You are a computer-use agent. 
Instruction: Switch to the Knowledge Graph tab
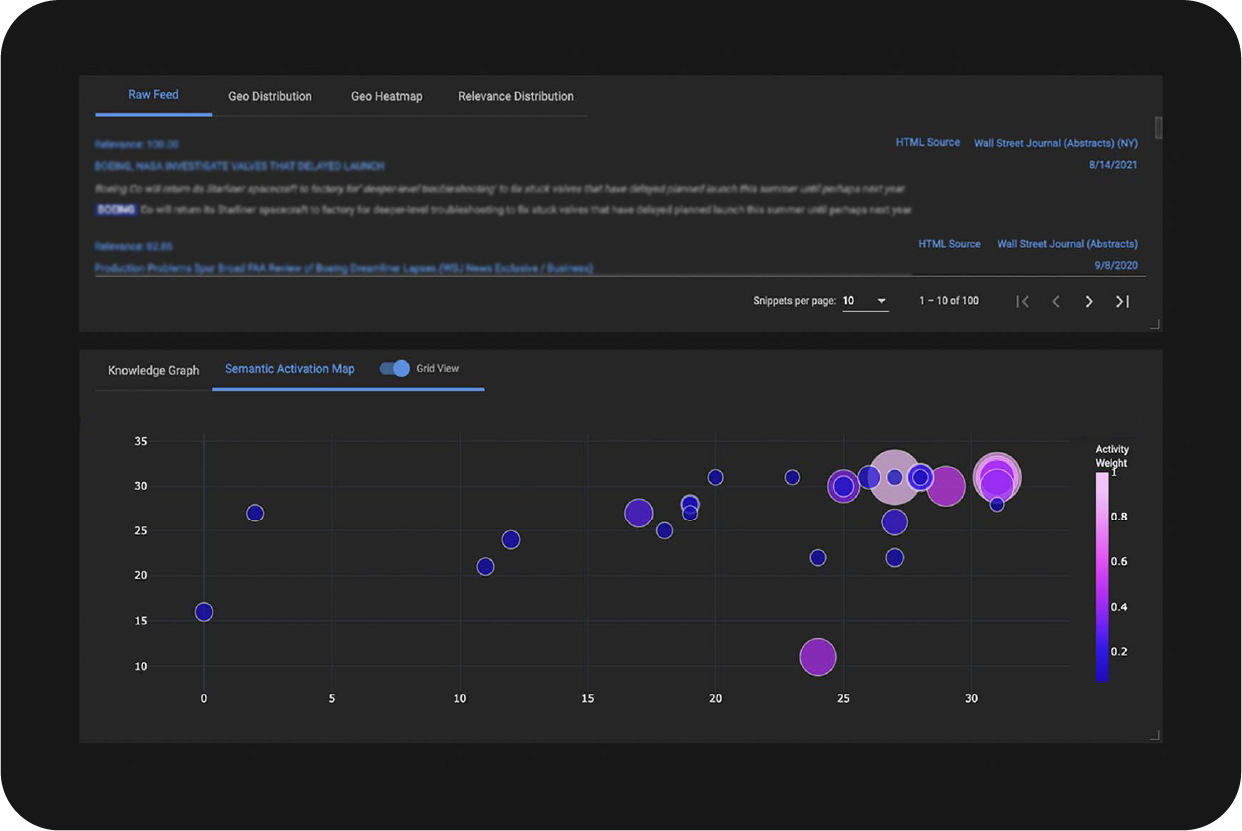[154, 370]
